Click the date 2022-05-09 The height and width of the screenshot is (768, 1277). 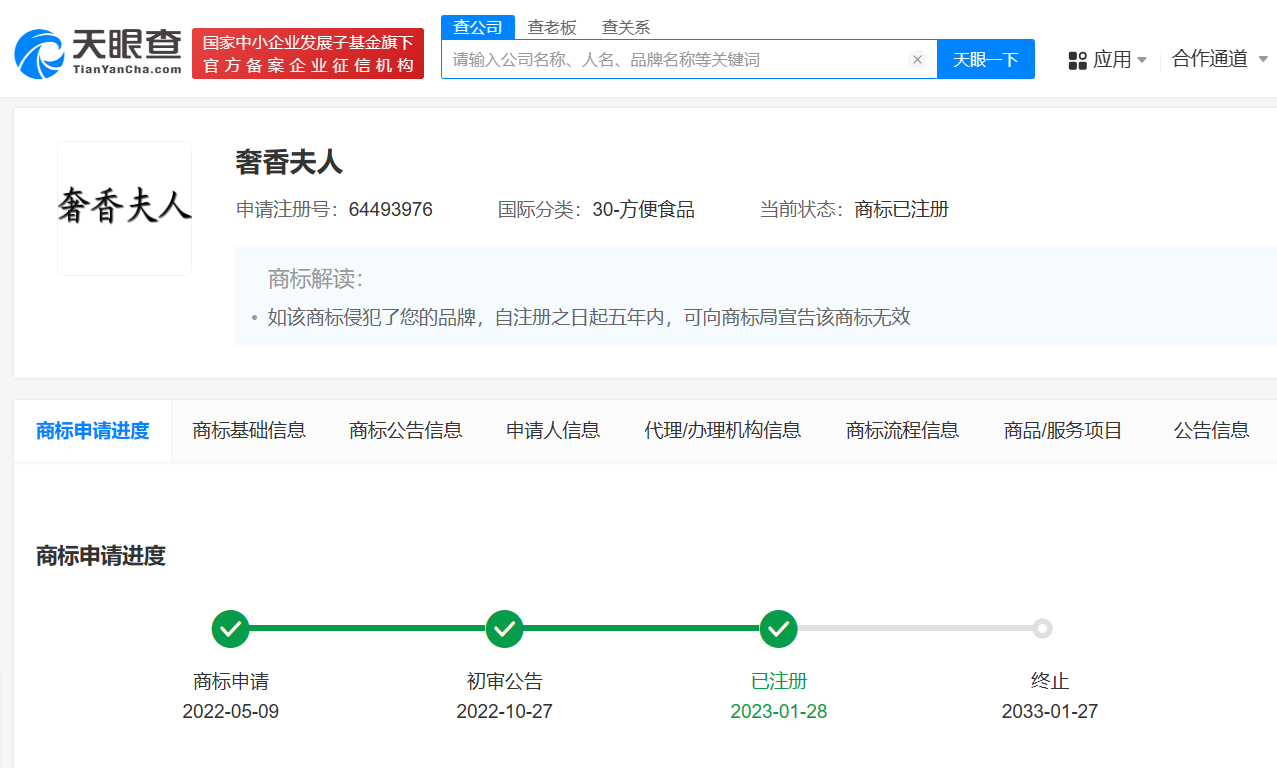[231, 712]
